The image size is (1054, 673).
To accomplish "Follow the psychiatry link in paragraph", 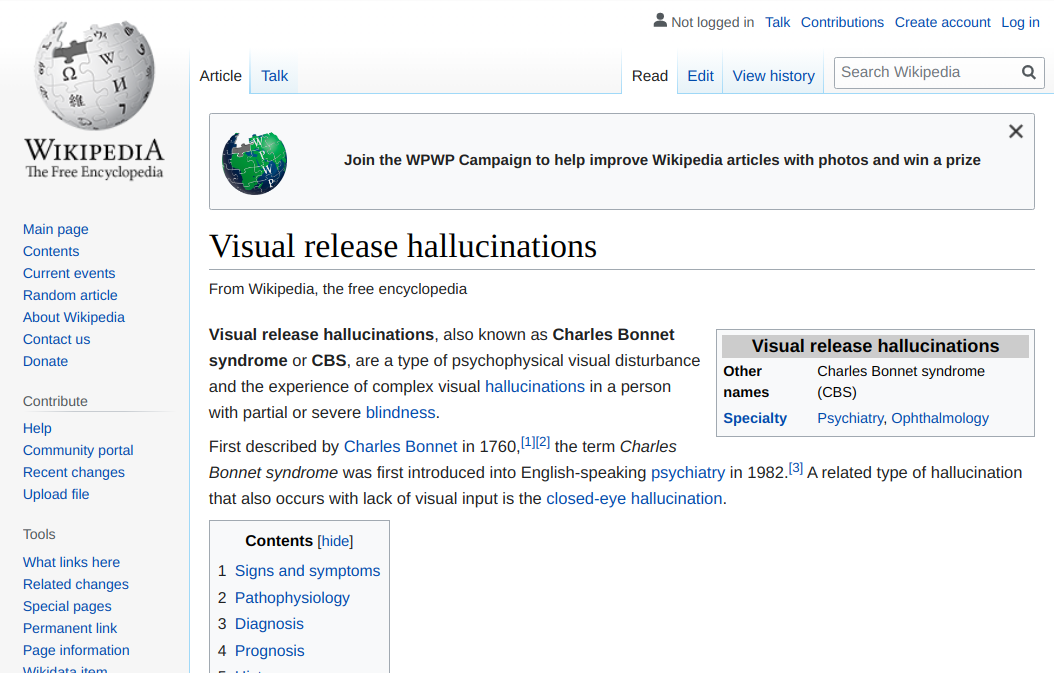I will 688,473.
